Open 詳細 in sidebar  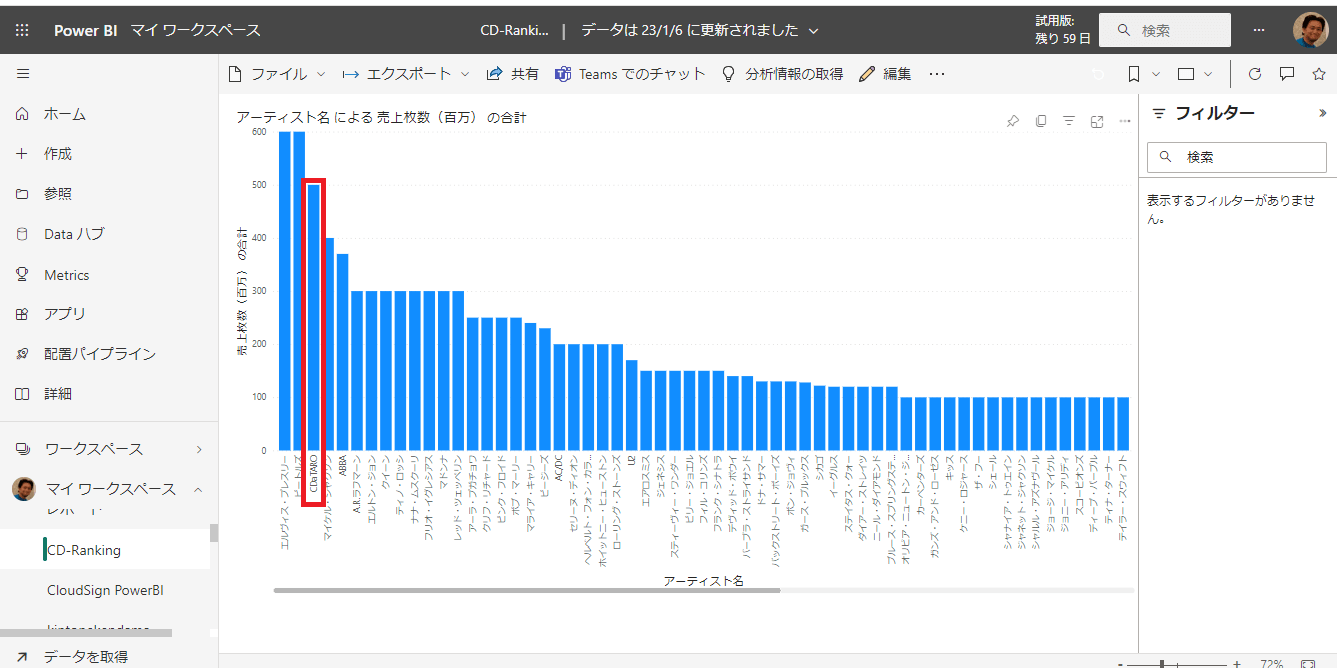point(108,394)
